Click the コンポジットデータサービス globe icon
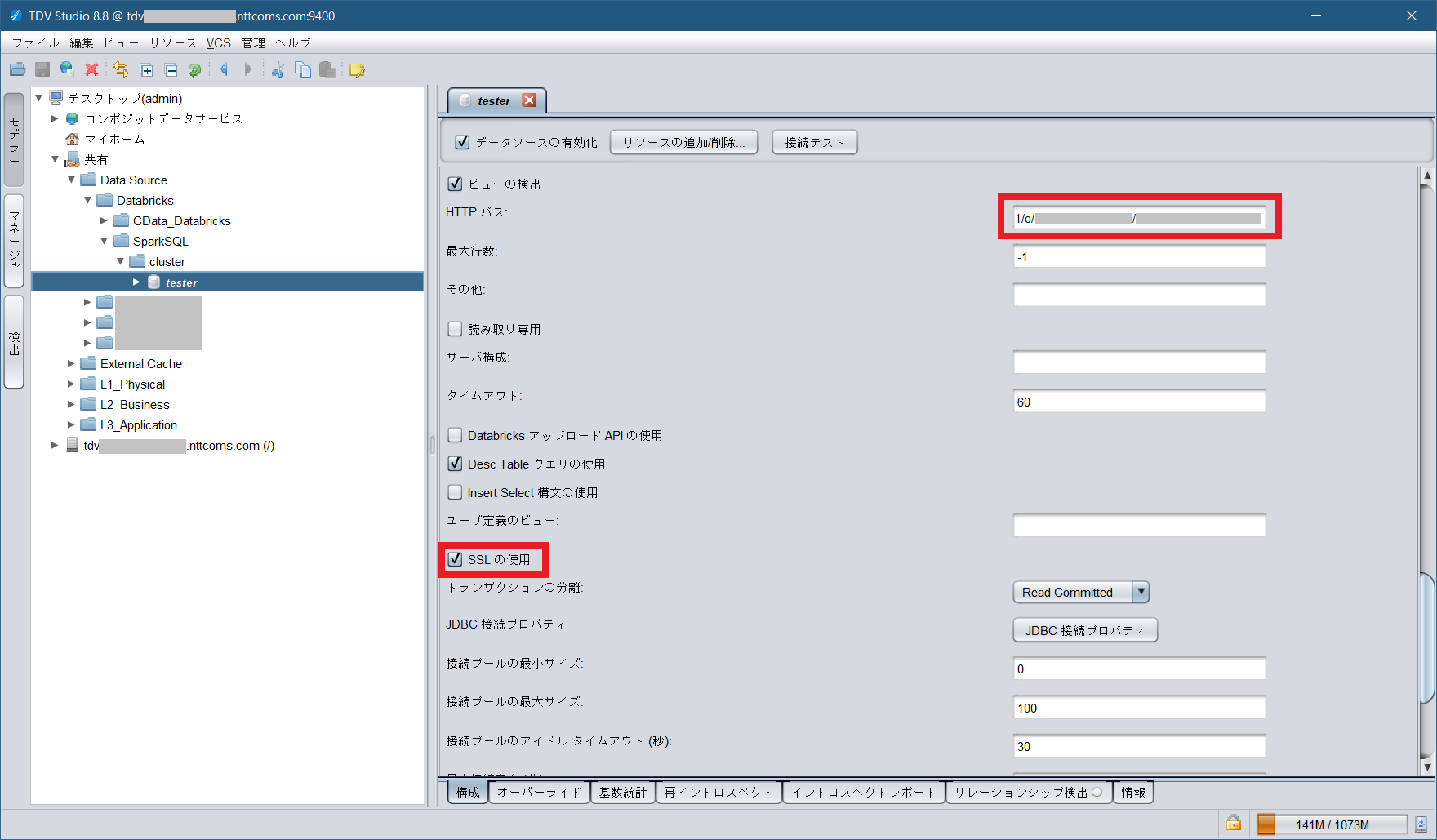Image resolution: width=1437 pixels, height=840 pixels. 73,118
